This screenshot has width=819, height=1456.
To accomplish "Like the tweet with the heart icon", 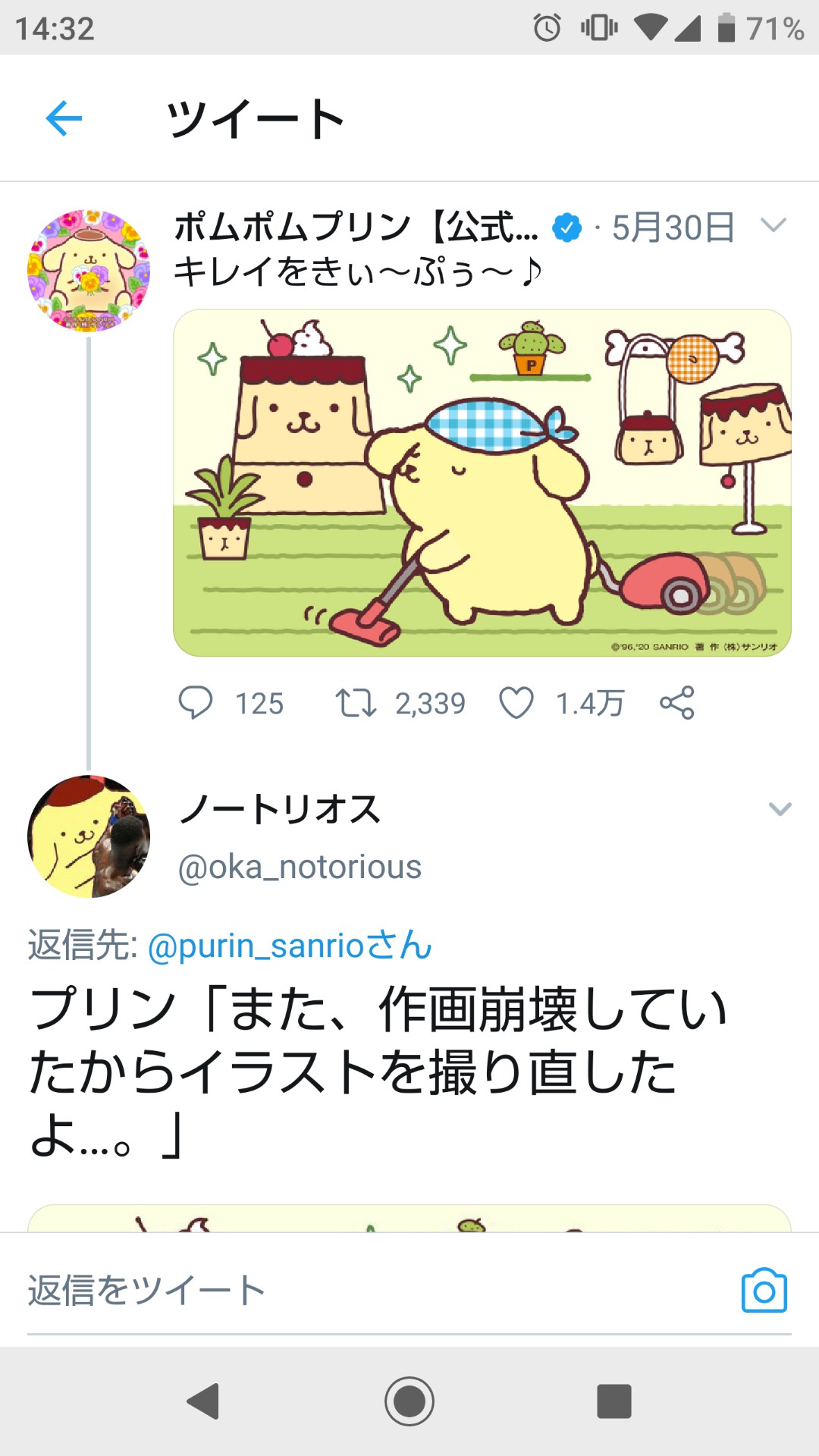I will click(516, 702).
